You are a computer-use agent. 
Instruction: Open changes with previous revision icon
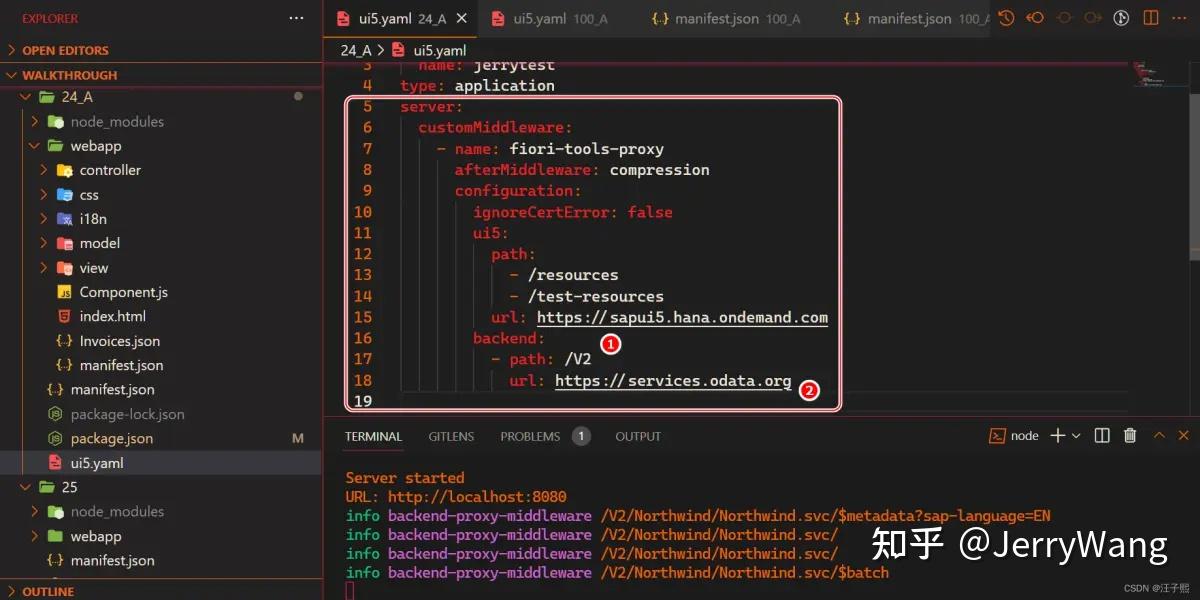click(1035, 18)
